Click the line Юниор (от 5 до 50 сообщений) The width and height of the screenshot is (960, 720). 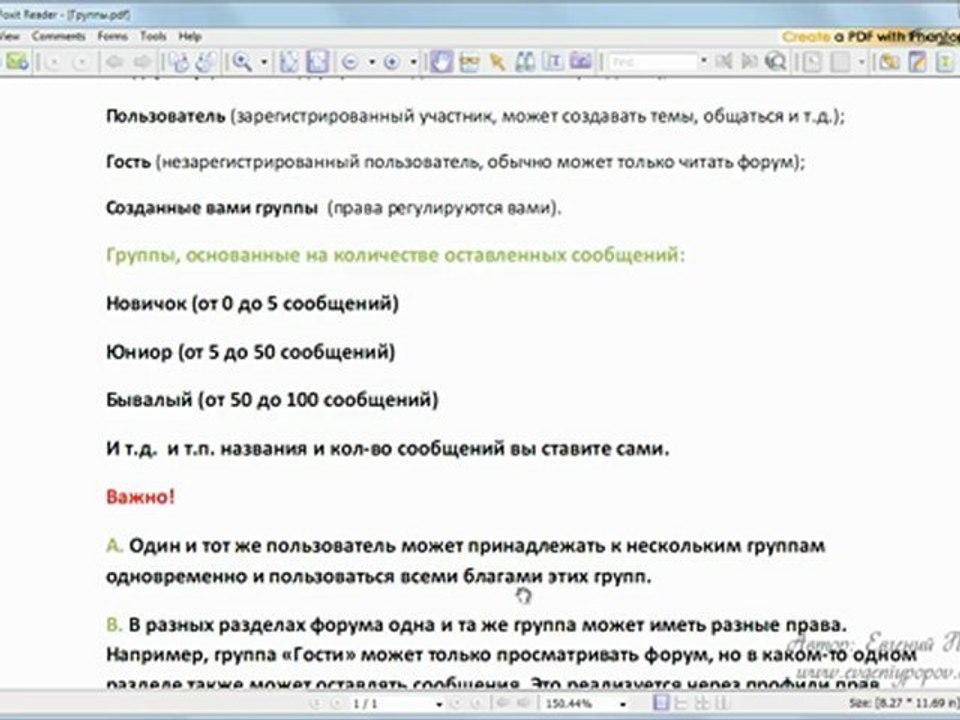coord(250,352)
